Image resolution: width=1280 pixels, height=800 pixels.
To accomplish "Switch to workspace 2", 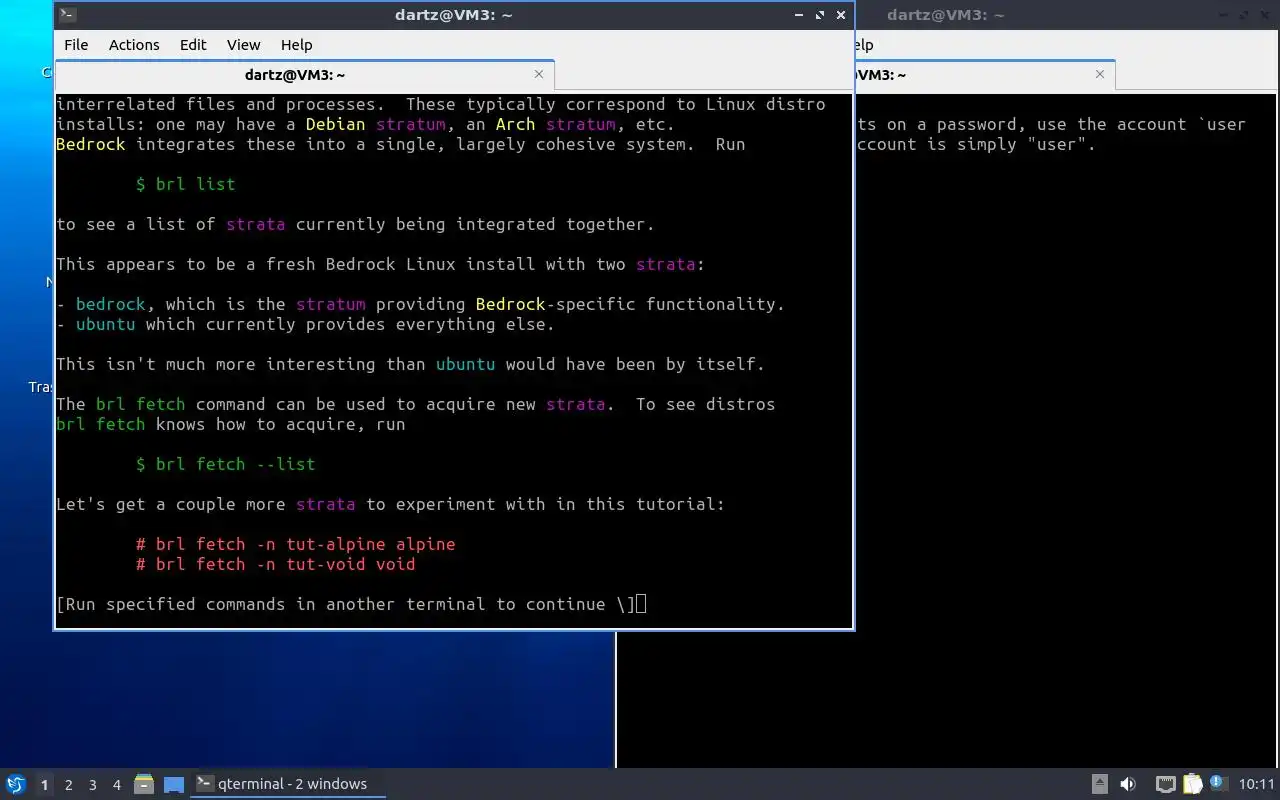I will (68, 785).
